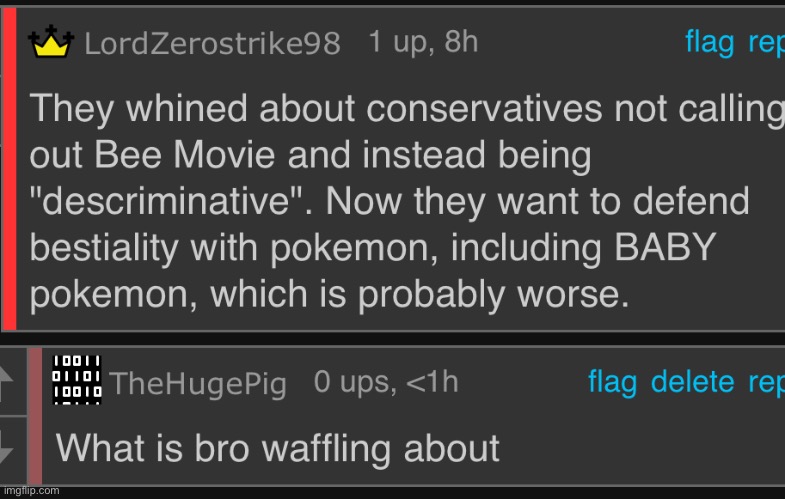Downvote TheHugePig's comment with down arrow
785x499 pixels.
9,448
